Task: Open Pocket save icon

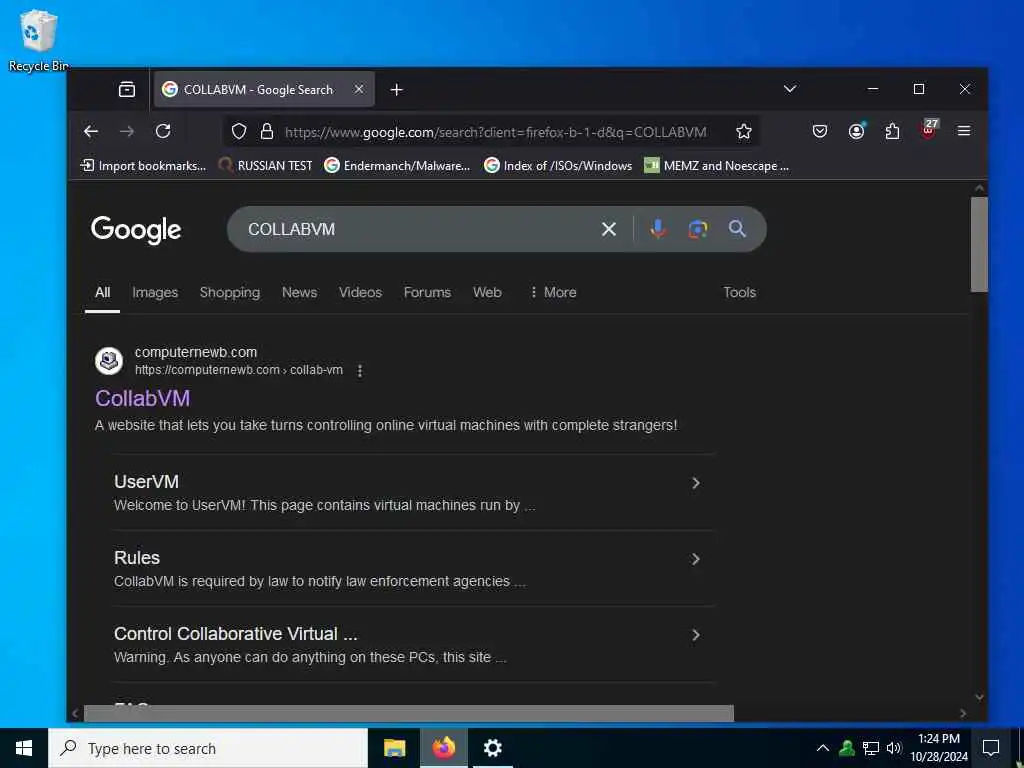Action: (x=820, y=131)
